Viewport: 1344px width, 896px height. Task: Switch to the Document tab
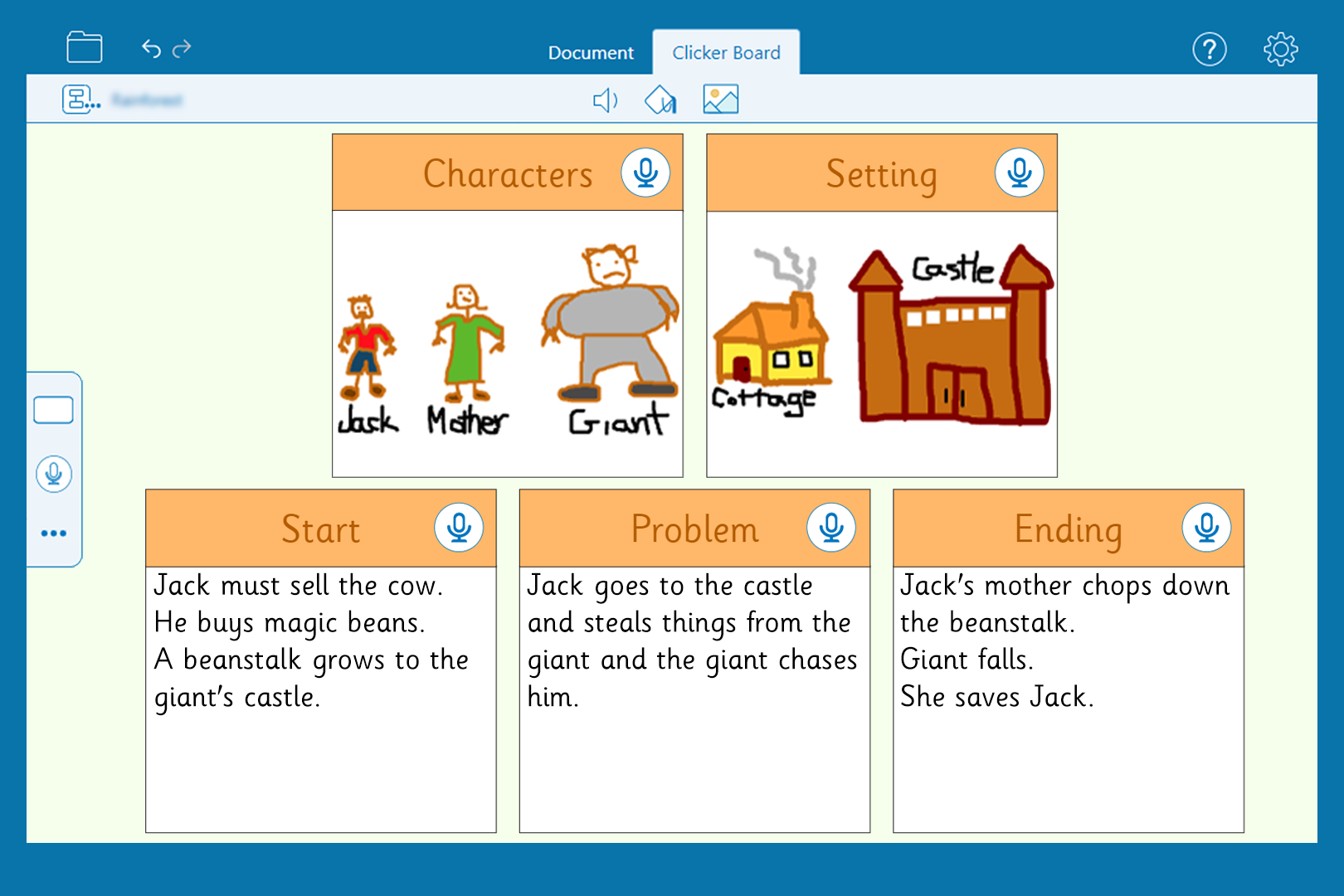tap(591, 53)
